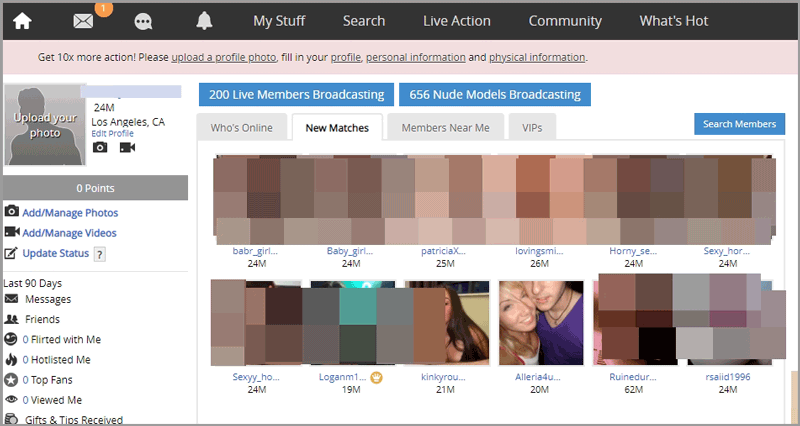
Task: Show notifications via the bell icon
Action: click(x=204, y=21)
